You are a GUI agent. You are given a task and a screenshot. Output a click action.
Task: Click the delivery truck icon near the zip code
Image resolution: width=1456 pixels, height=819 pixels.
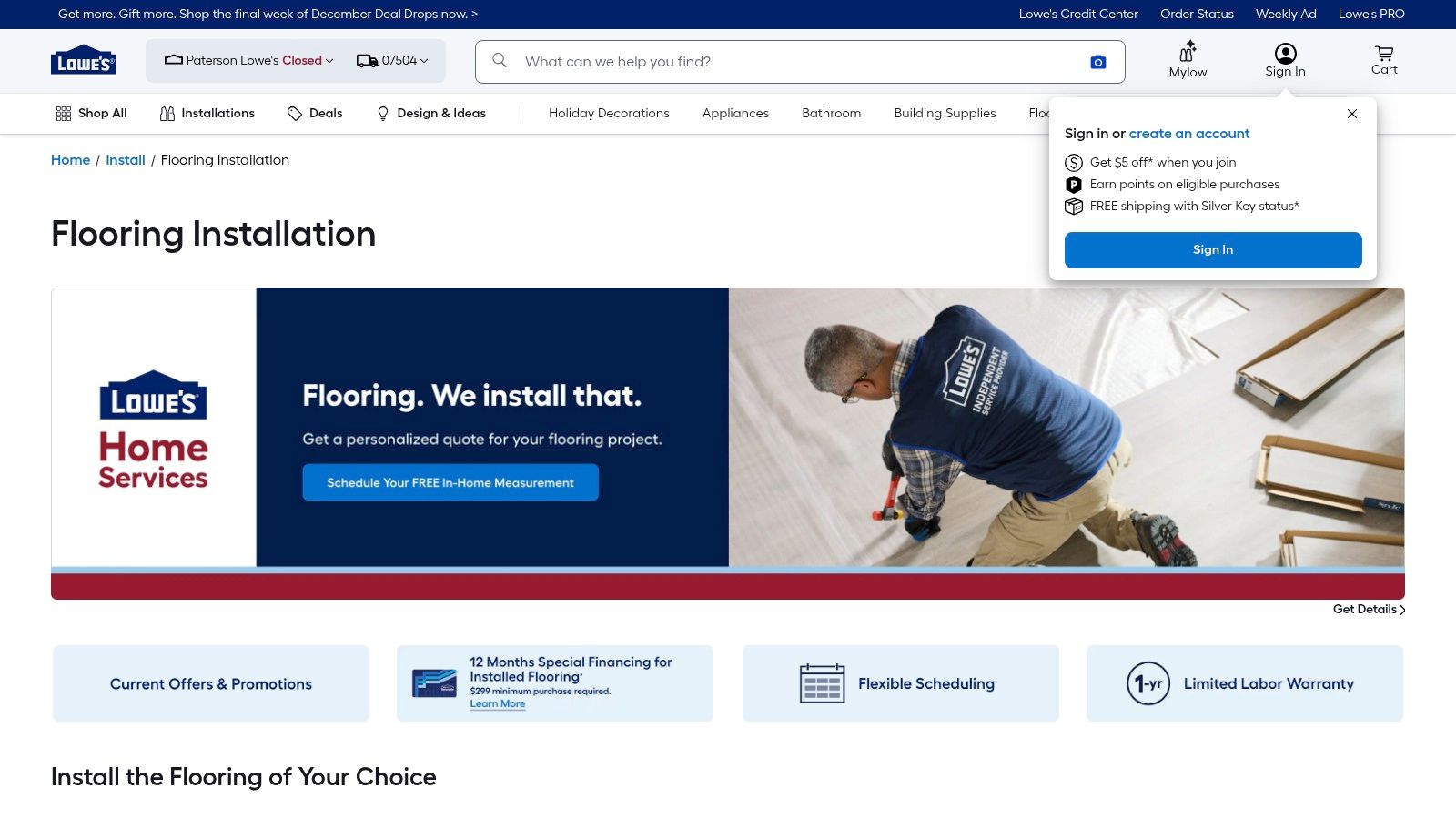(367, 60)
